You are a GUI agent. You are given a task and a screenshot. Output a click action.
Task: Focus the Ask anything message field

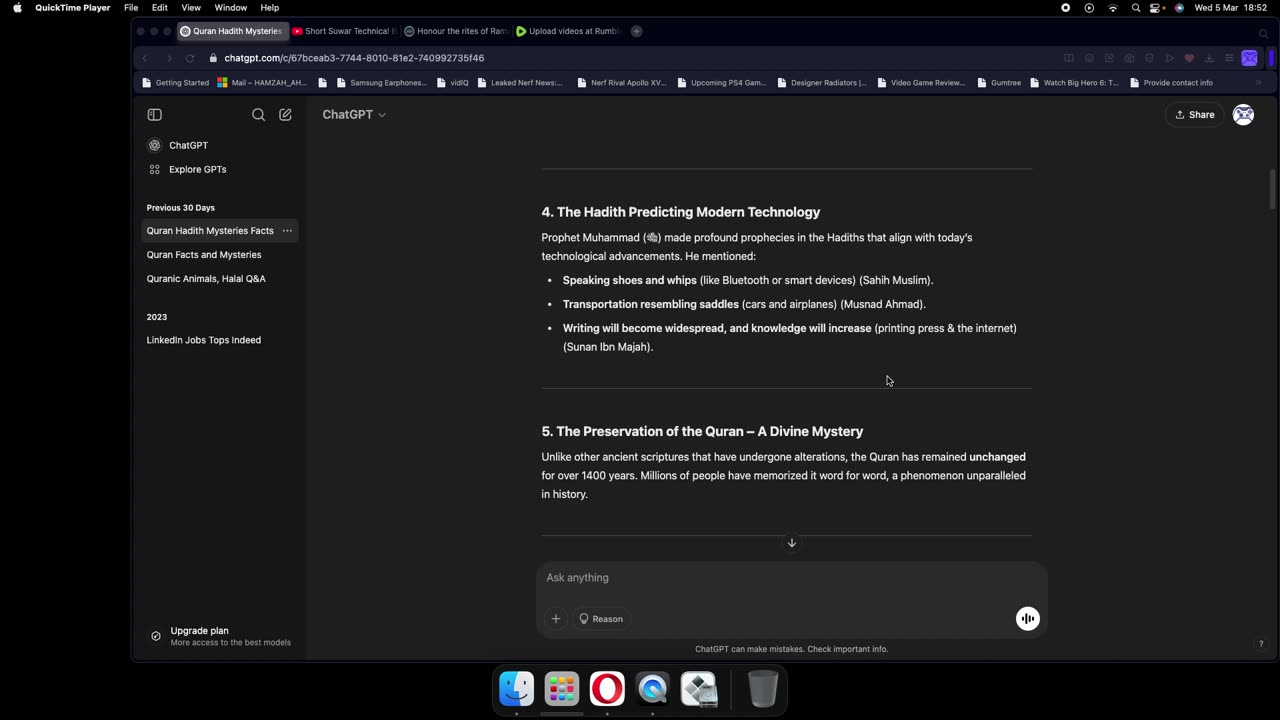(791, 578)
